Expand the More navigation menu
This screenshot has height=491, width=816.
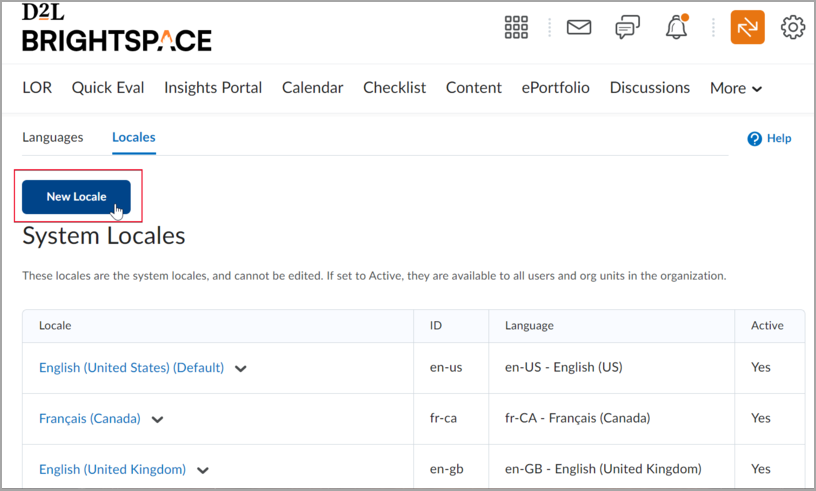pos(736,88)
